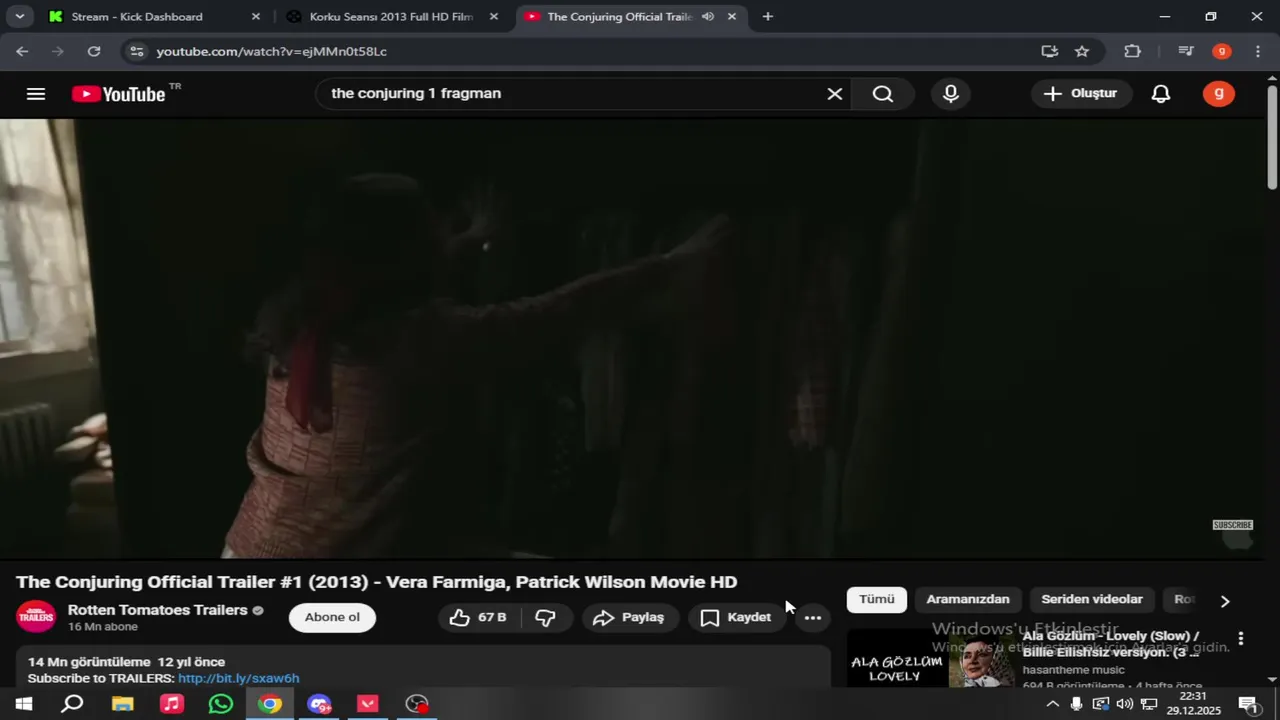Open the Oluştur create menu
Image resolution: width=1280 pixels, height=720 pixels.
pyautogui.click(x=1081, y=94)
